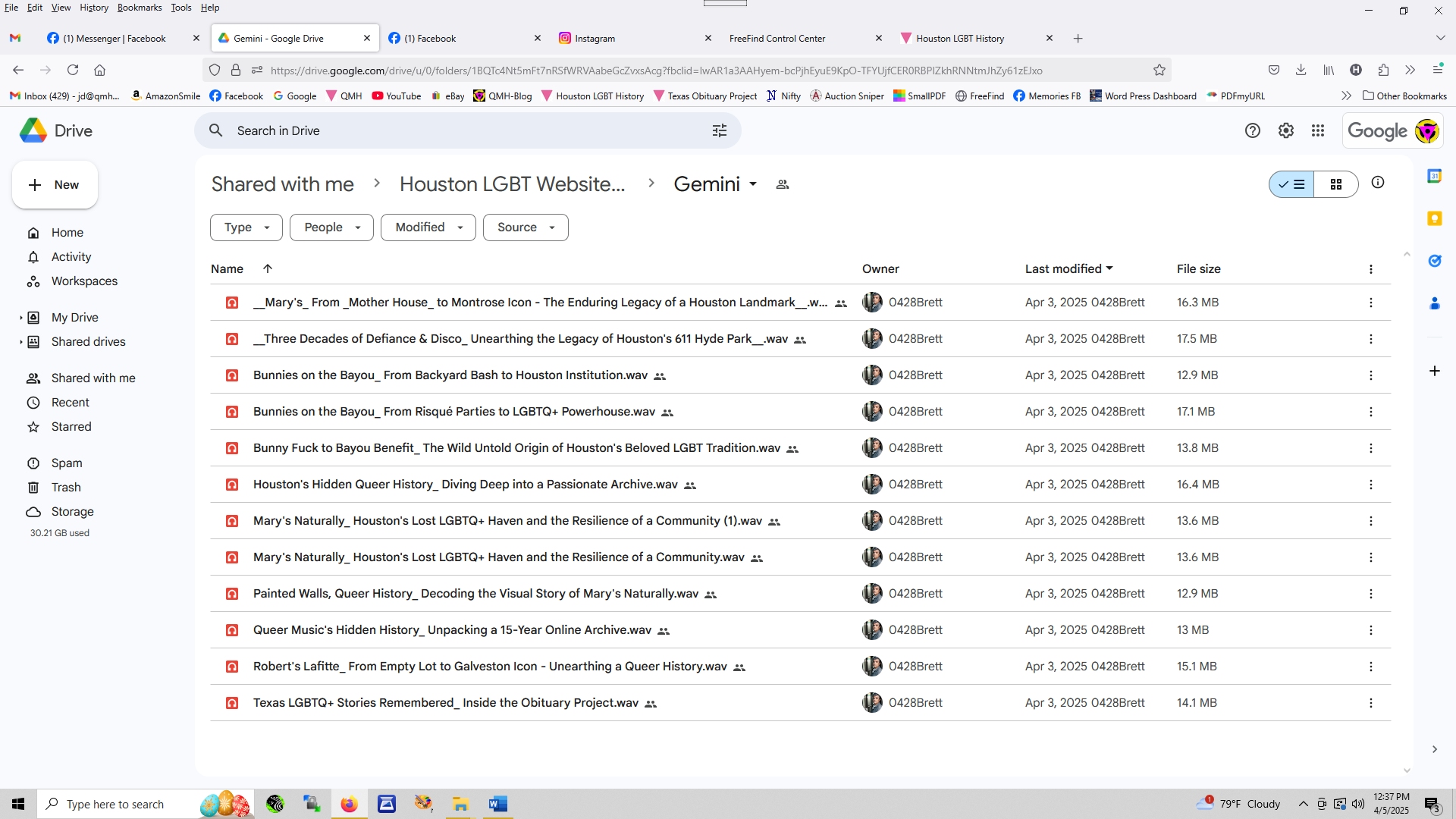Switch to Houston LGBT History tab
This screenshot has height=819, width=1456.
click(959, 39)
